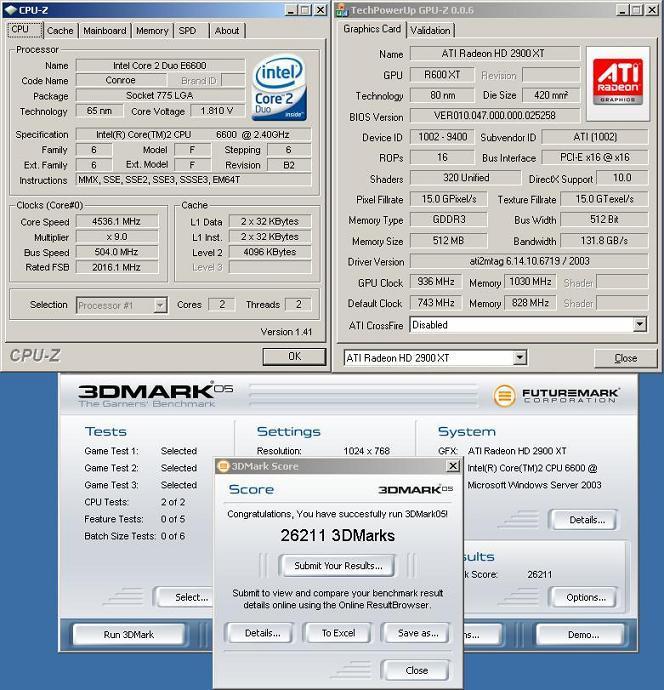Click the Close button in GPU-Z

tap(626, 358)
